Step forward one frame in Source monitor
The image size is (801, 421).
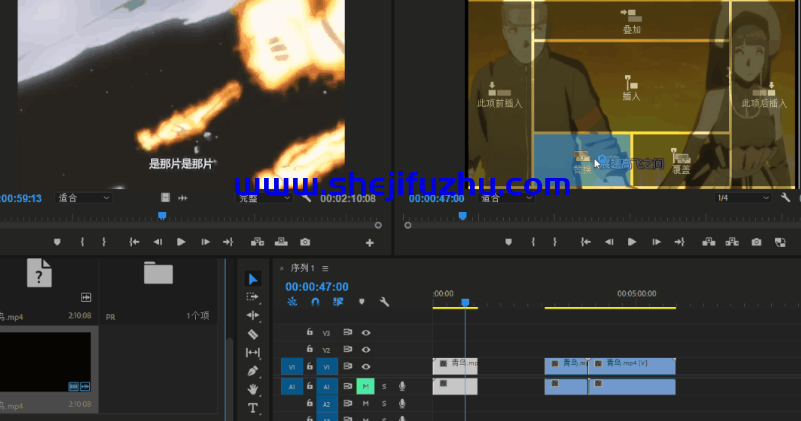tap(205, 242)
